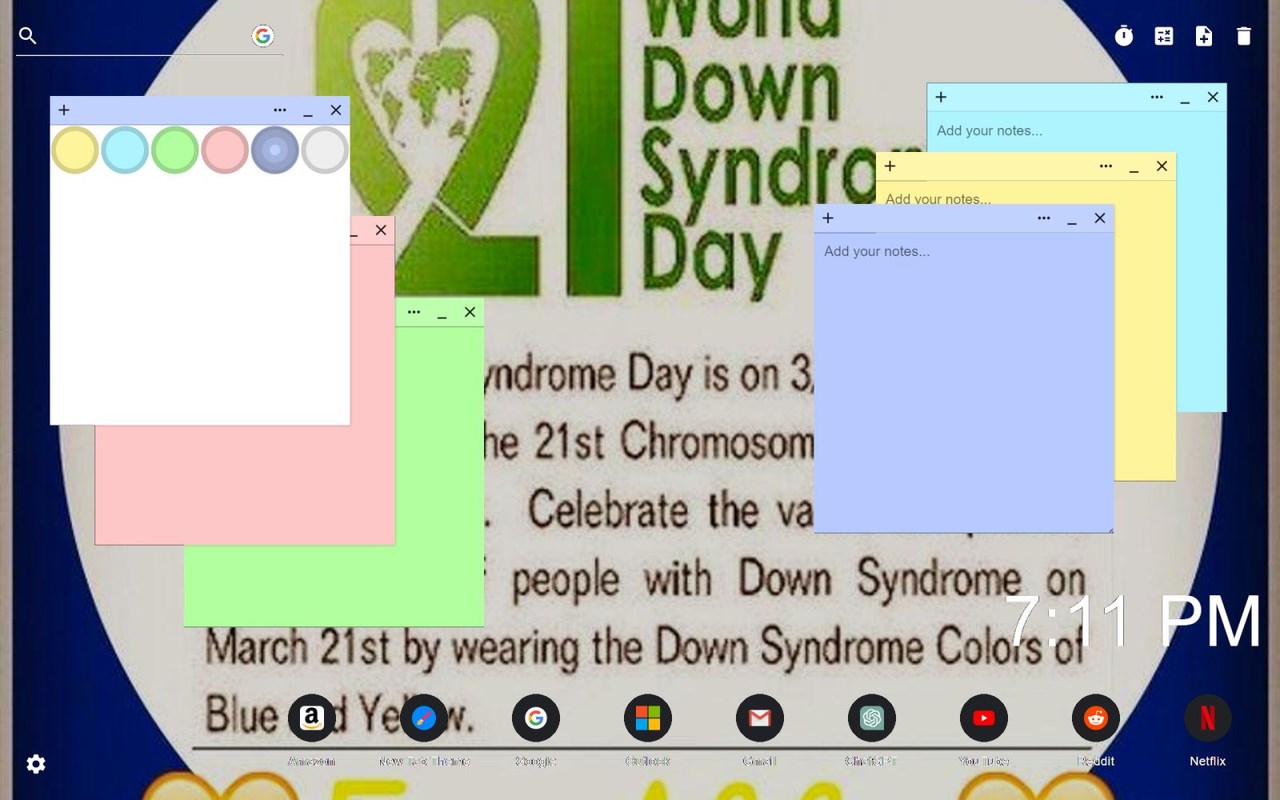The image size is (1280, 800).
Task: Add a note using plus on blue note
Action: click(828, 218)
